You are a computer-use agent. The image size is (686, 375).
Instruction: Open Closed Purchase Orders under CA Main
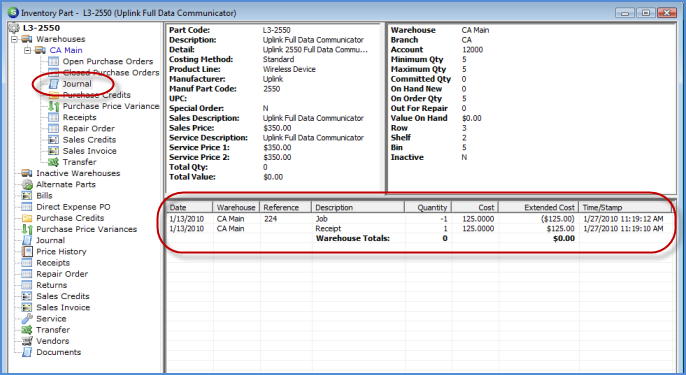click(111, 73)
